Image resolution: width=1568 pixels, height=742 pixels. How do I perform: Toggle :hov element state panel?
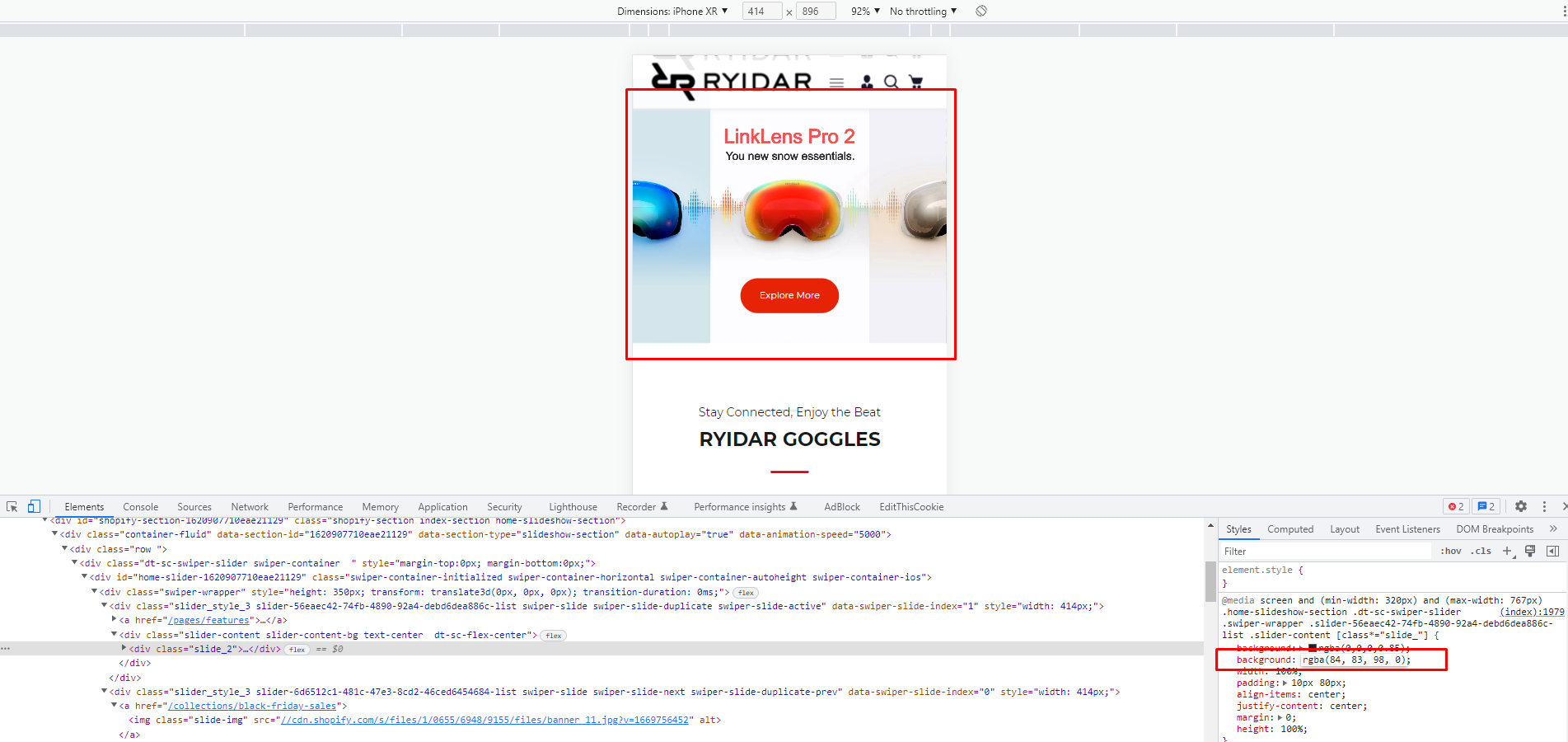pos(1450,551)
